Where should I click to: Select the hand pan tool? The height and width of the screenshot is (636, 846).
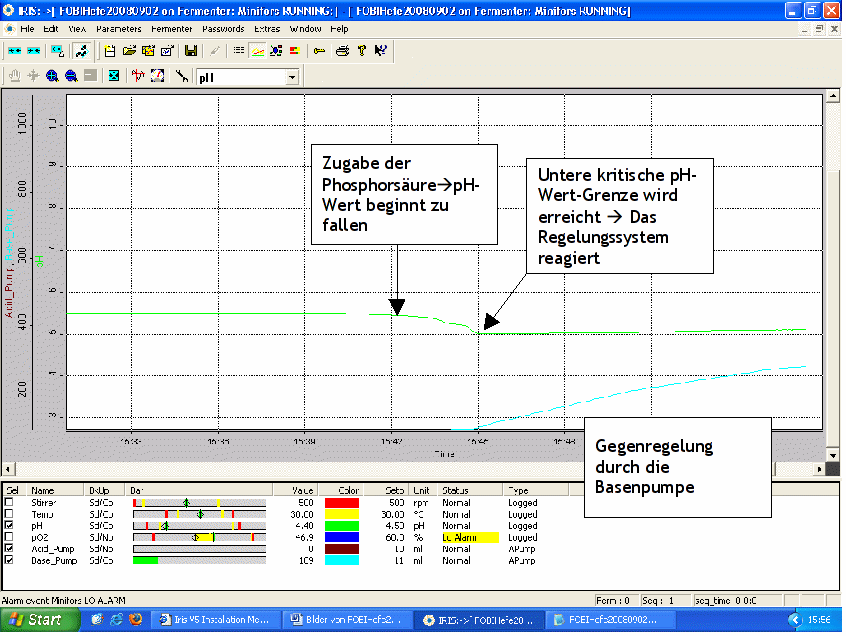15,76
